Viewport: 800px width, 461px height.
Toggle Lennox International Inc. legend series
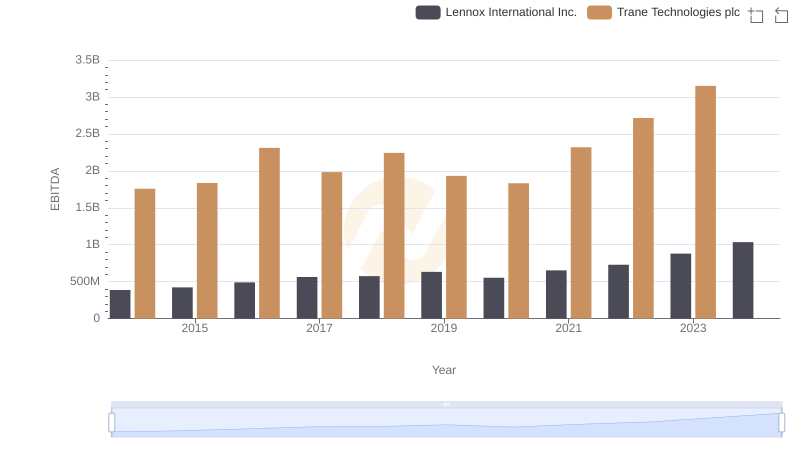(496, 12)
